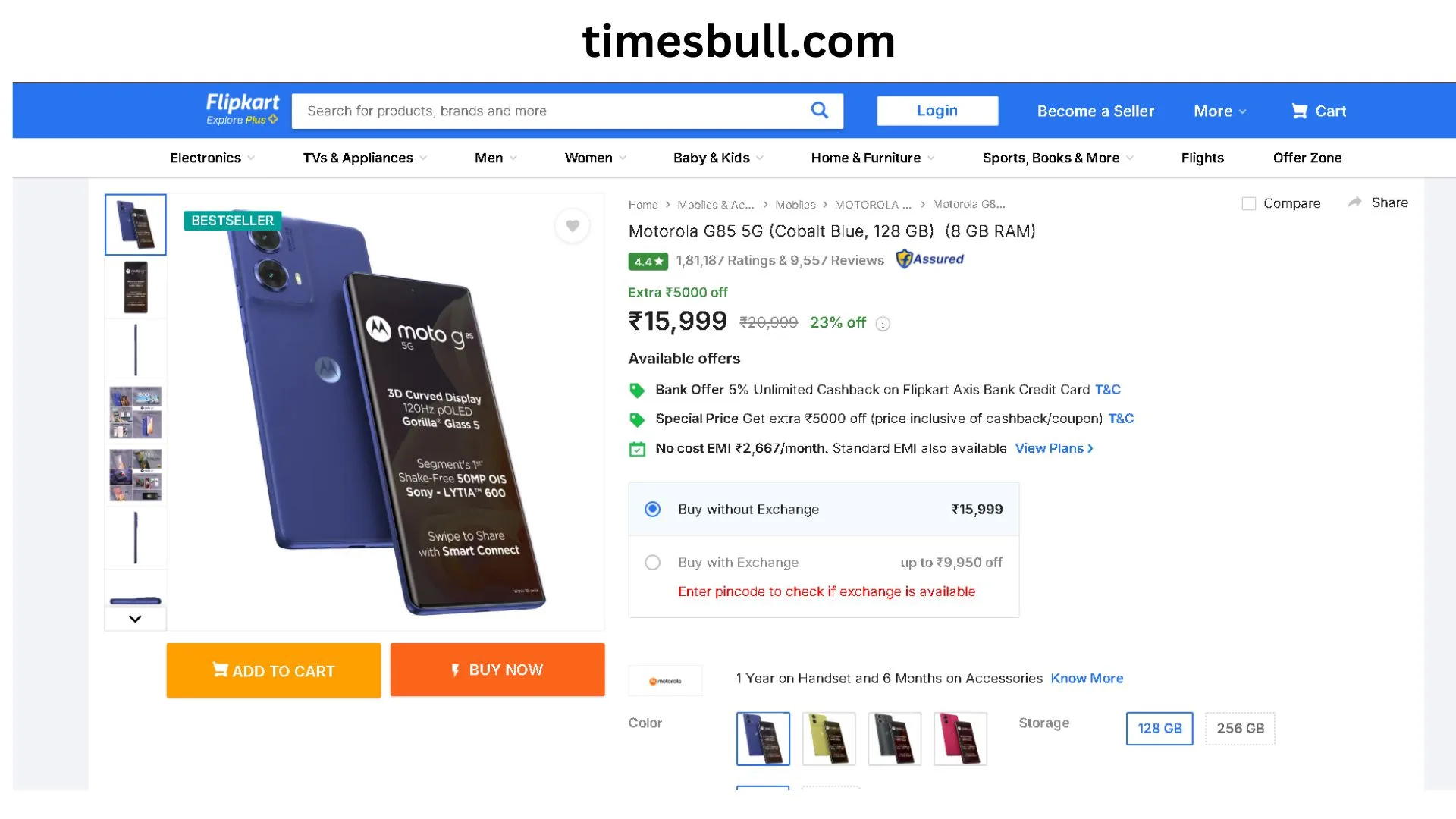Open the View Plans link
Screen dimensions: 1456x819
point(1053,448)
